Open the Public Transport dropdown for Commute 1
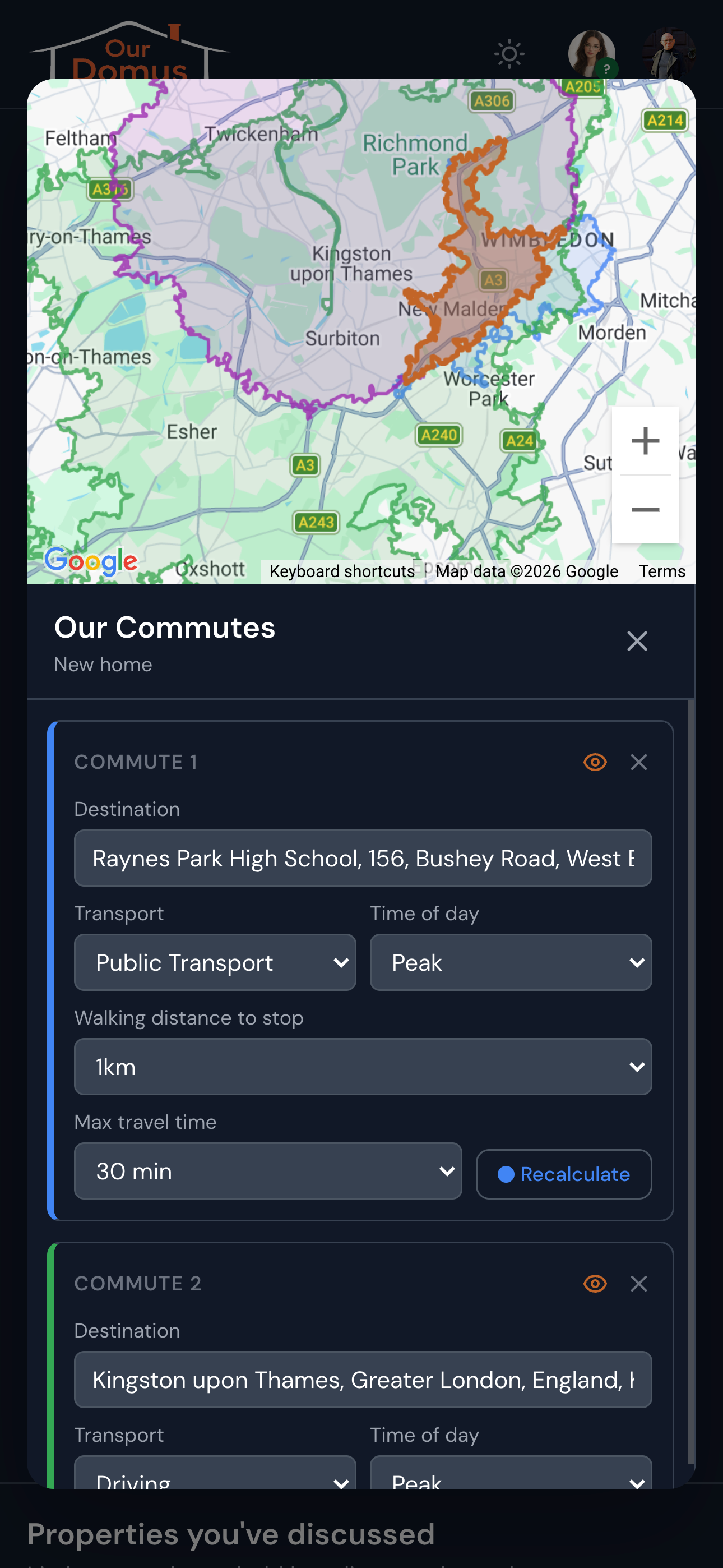The width and height of the screenshot is (723, 1568). [x=215, y=962]
